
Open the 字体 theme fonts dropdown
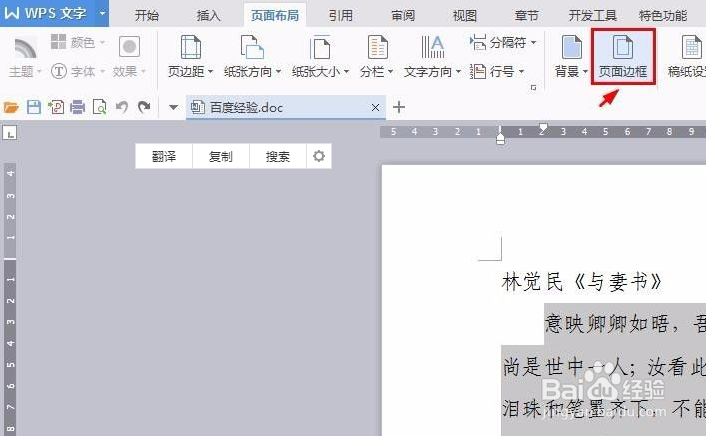[77, 71]
